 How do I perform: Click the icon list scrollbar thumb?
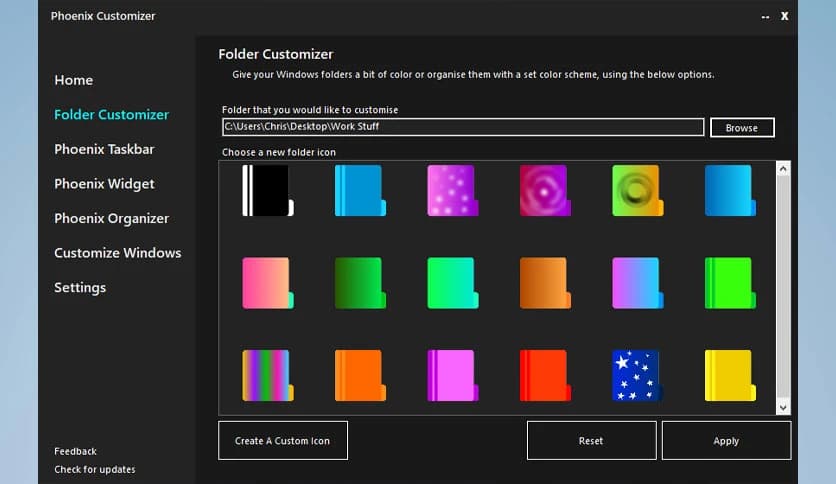783,288
